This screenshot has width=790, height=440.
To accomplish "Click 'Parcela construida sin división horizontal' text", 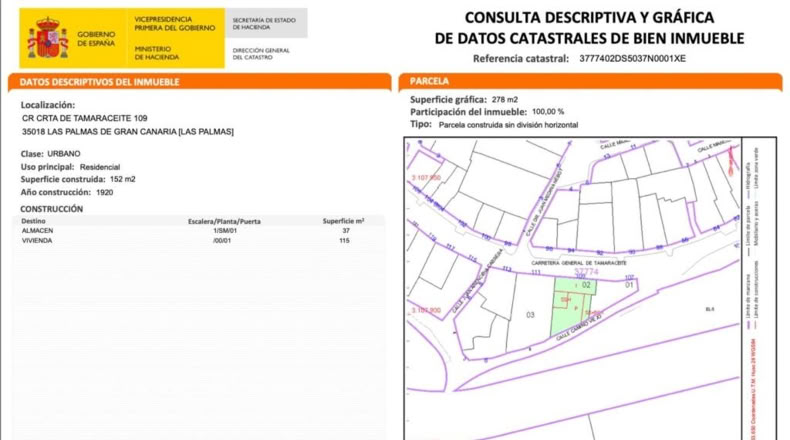I will click(x=508, y=125).
